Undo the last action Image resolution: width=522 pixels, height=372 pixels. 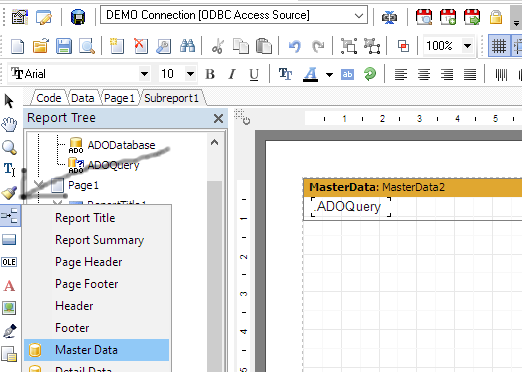pyautogui.click(x=295, y=46)
